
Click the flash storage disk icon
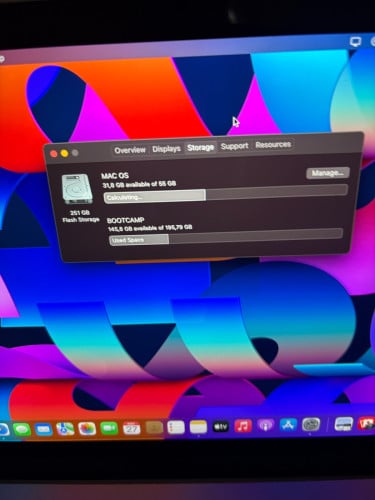(x=77, y=189)
